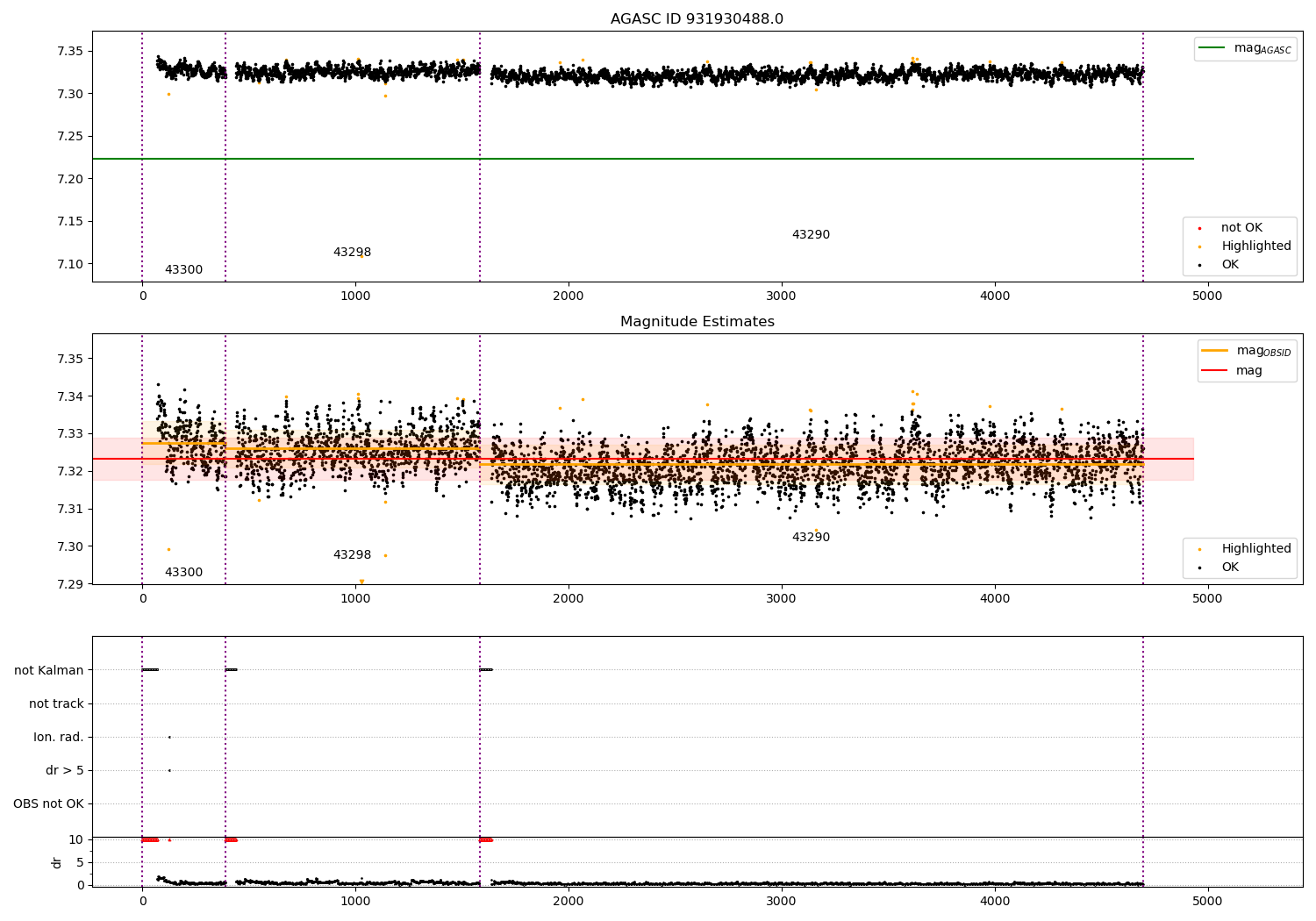The height and width of the screenshot is (921, 1316).
Task: Click the 'Ion. rad.' row label
Action: pyautogui.click(x=59, y=737)
